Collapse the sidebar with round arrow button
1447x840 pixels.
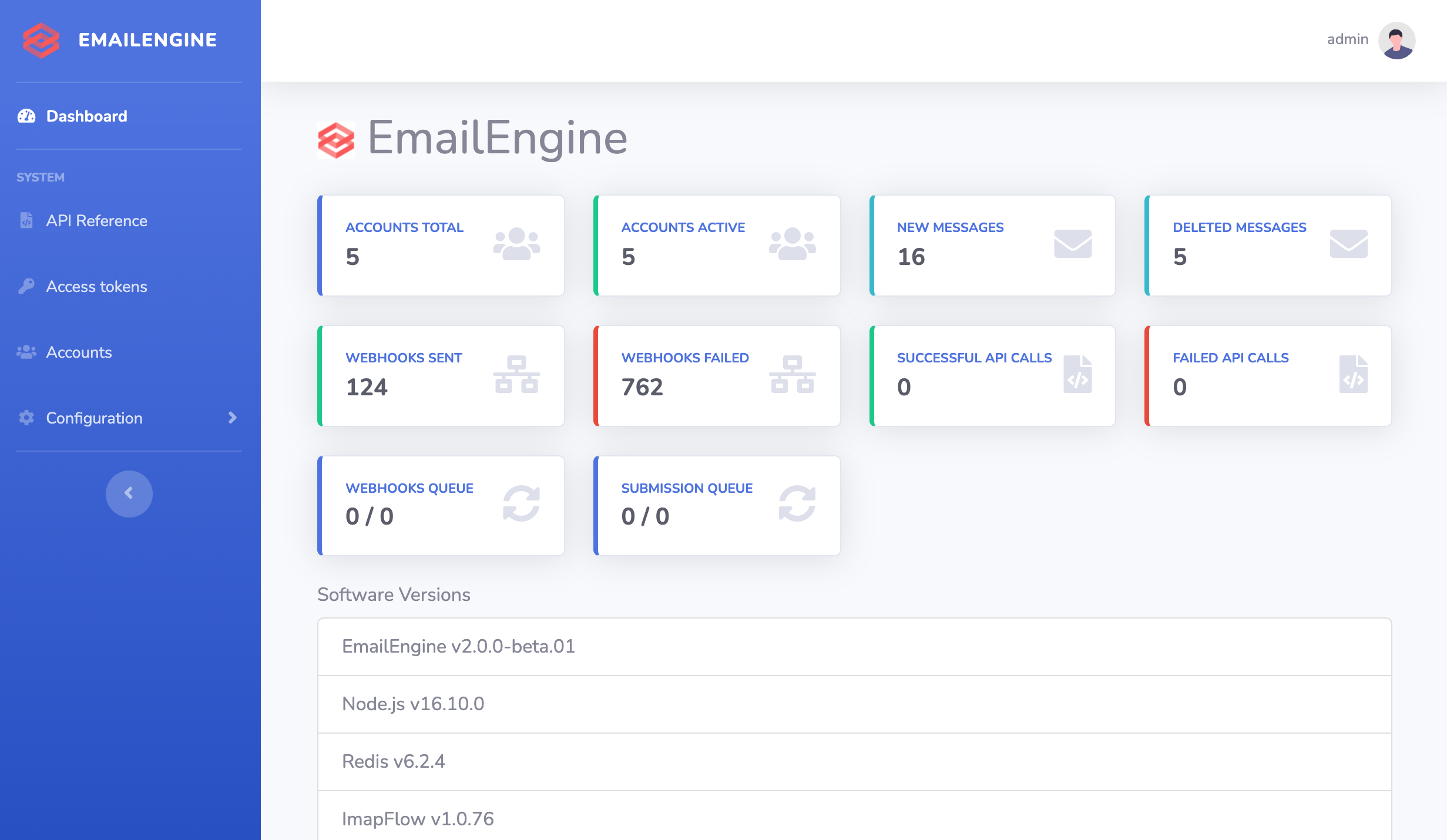129,493
